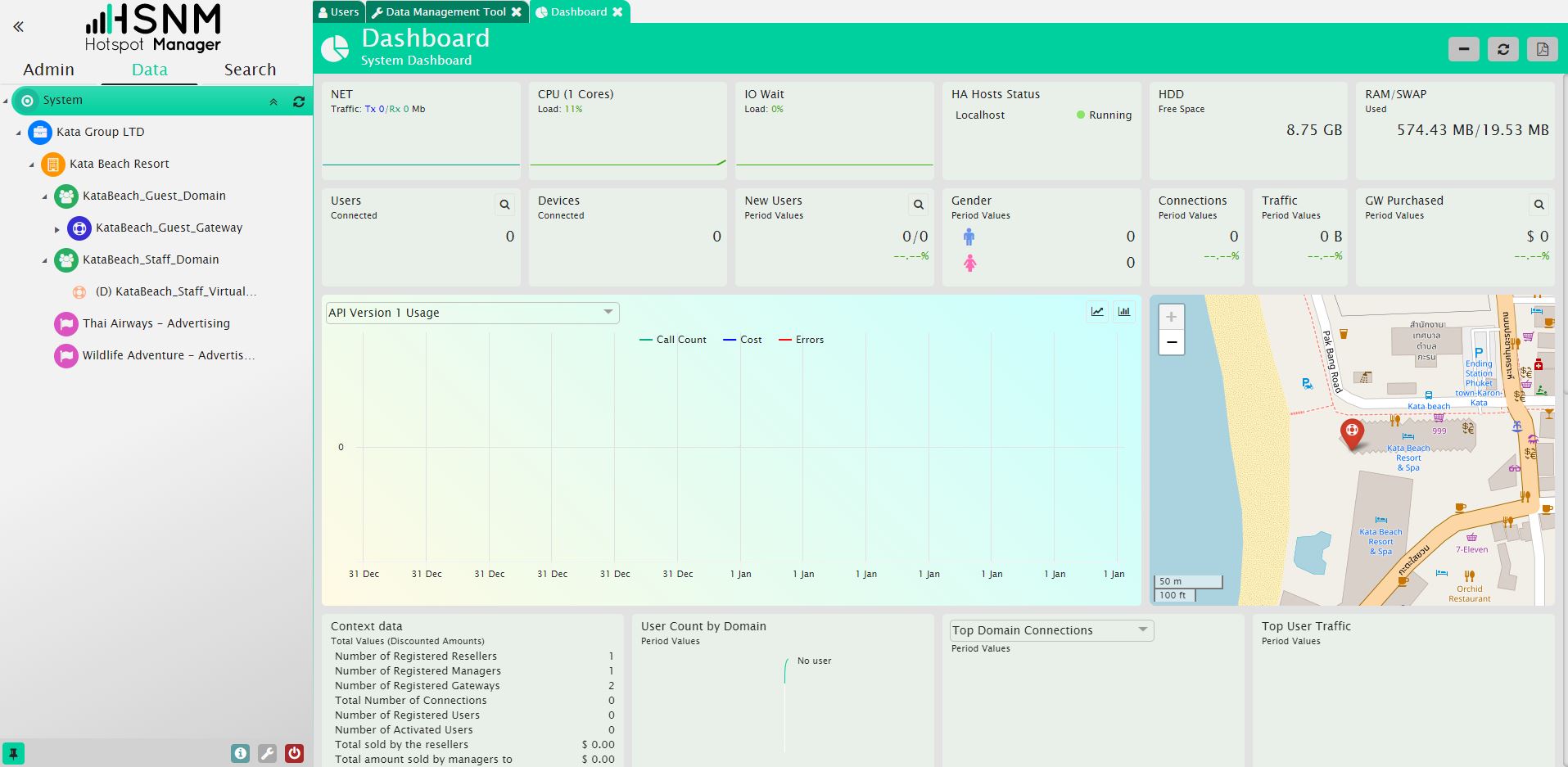The image size is (1568, 767).
Task: Switch chart to bar chart view
Action: tap(1124, 312)
